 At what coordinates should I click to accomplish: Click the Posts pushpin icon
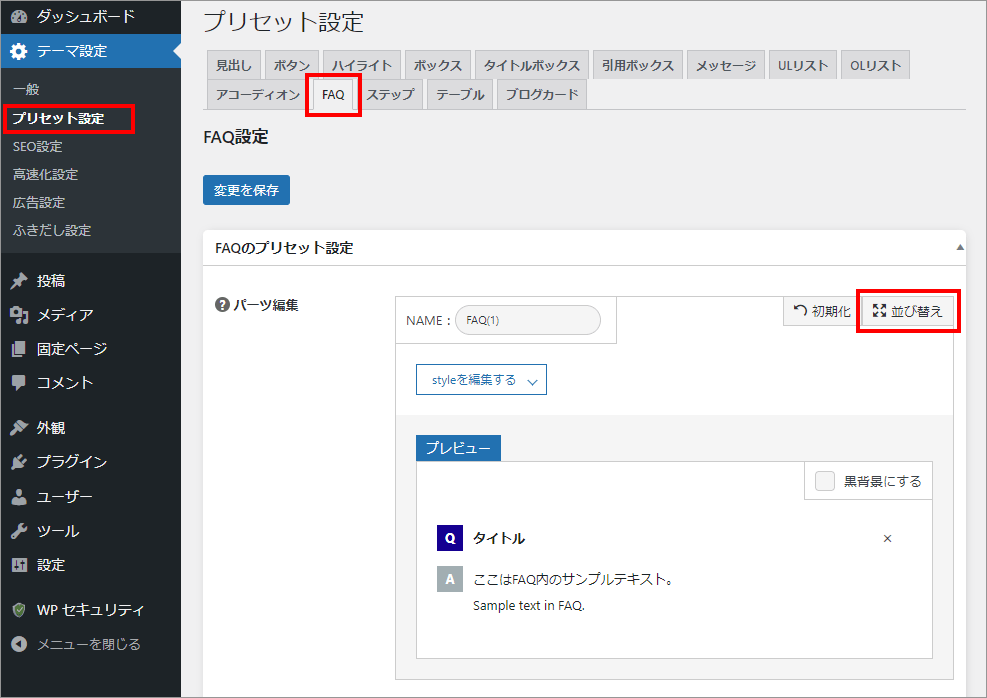pos(19,281)
